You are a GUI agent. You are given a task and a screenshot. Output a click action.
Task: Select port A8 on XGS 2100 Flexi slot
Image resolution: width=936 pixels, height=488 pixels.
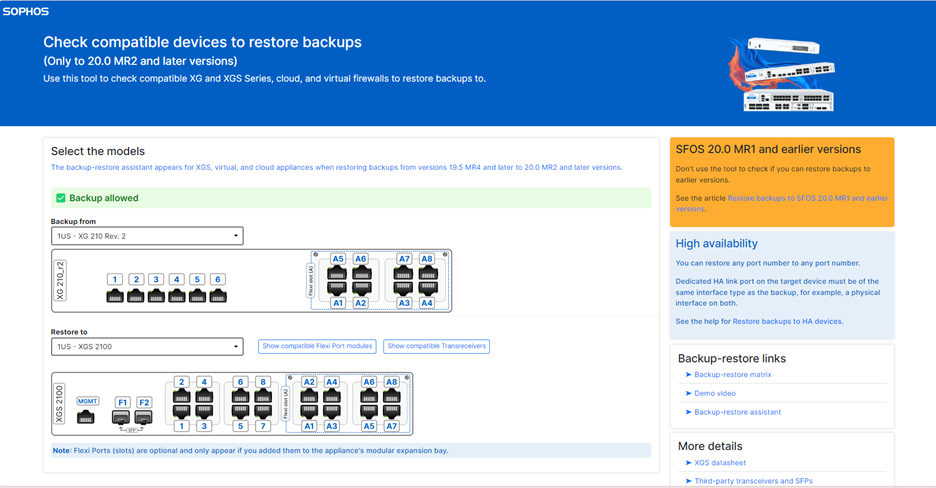click(x=392, y=397)
